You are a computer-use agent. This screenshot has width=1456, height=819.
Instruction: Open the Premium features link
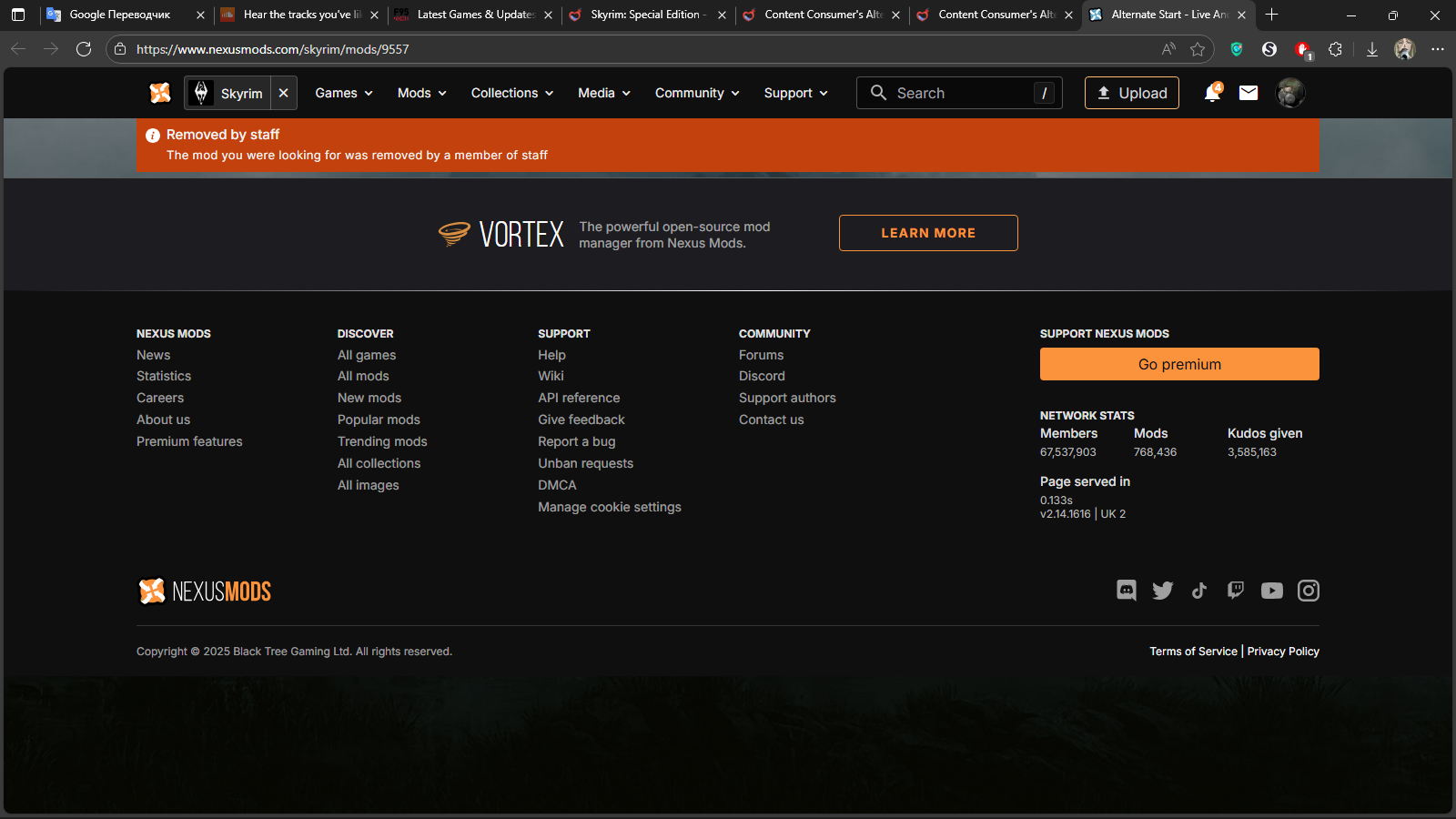[189, 441]
